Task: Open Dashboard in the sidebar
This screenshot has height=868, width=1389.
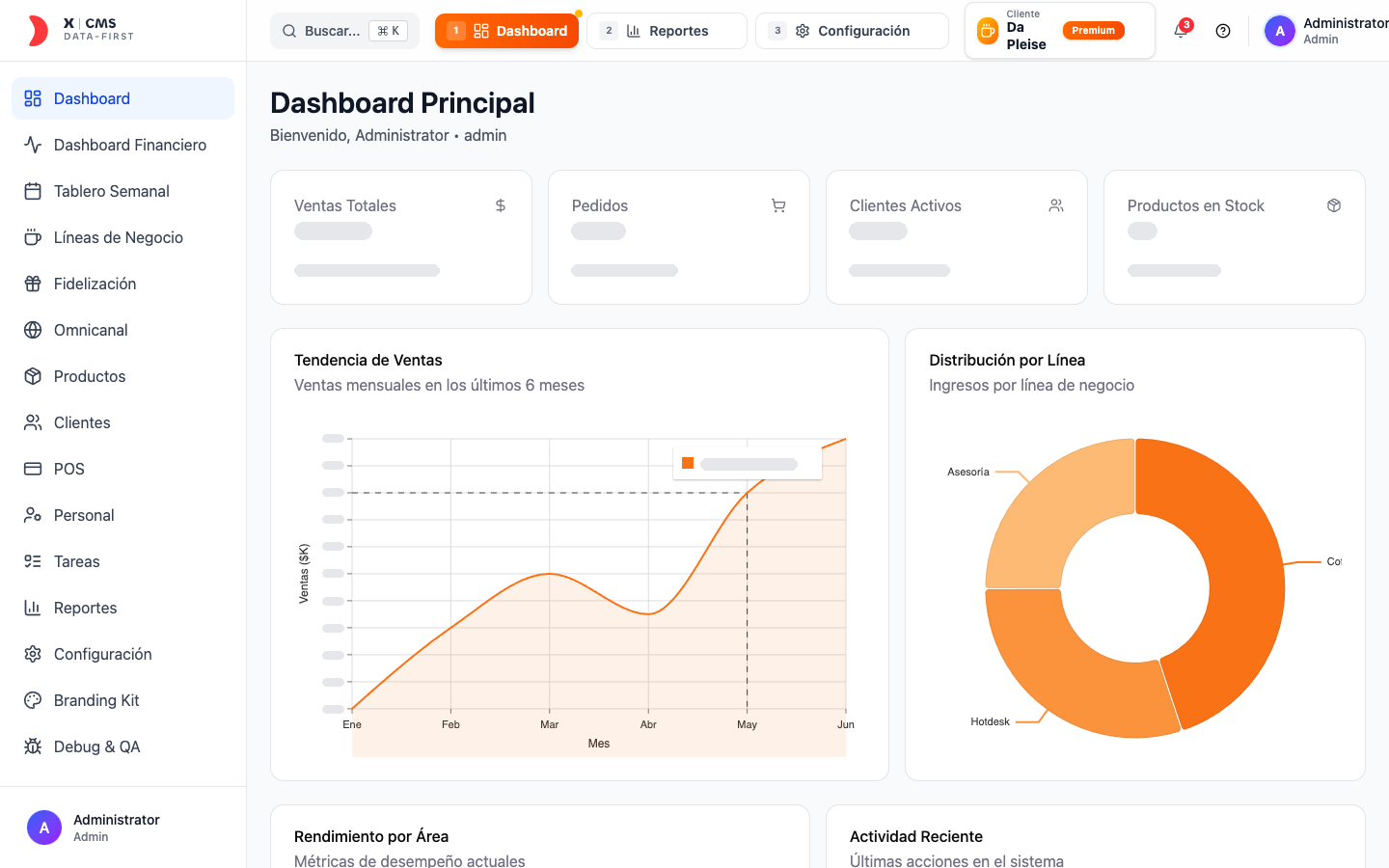Action: click(x=123, y=98)
